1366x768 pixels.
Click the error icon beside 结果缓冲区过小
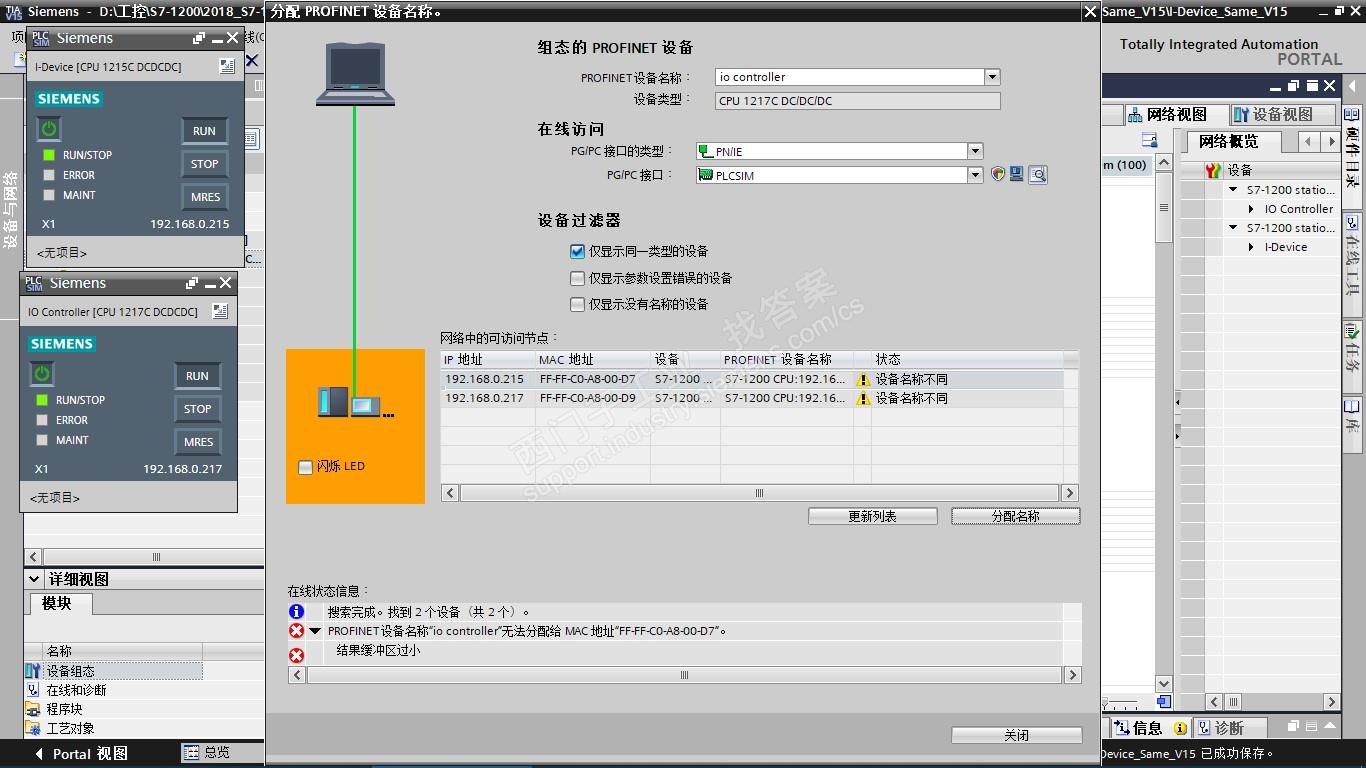point(297,655)
